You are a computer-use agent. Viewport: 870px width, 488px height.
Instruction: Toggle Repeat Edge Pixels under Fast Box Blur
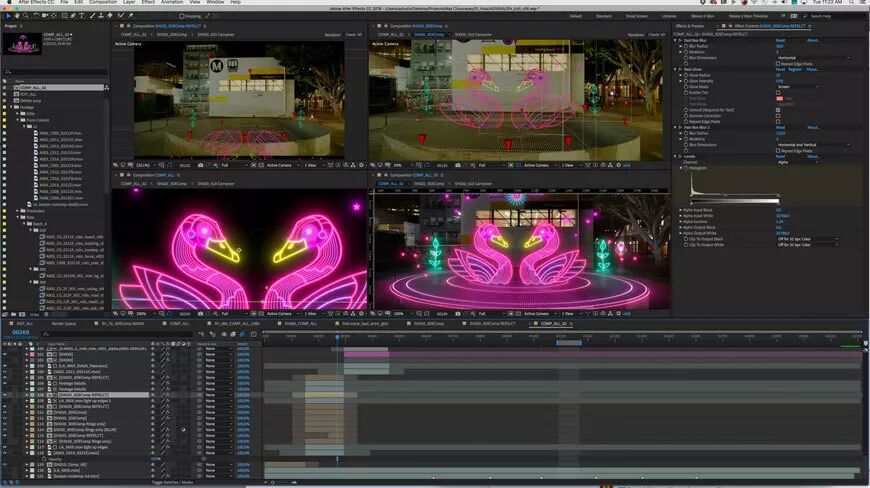click(778, 64)
